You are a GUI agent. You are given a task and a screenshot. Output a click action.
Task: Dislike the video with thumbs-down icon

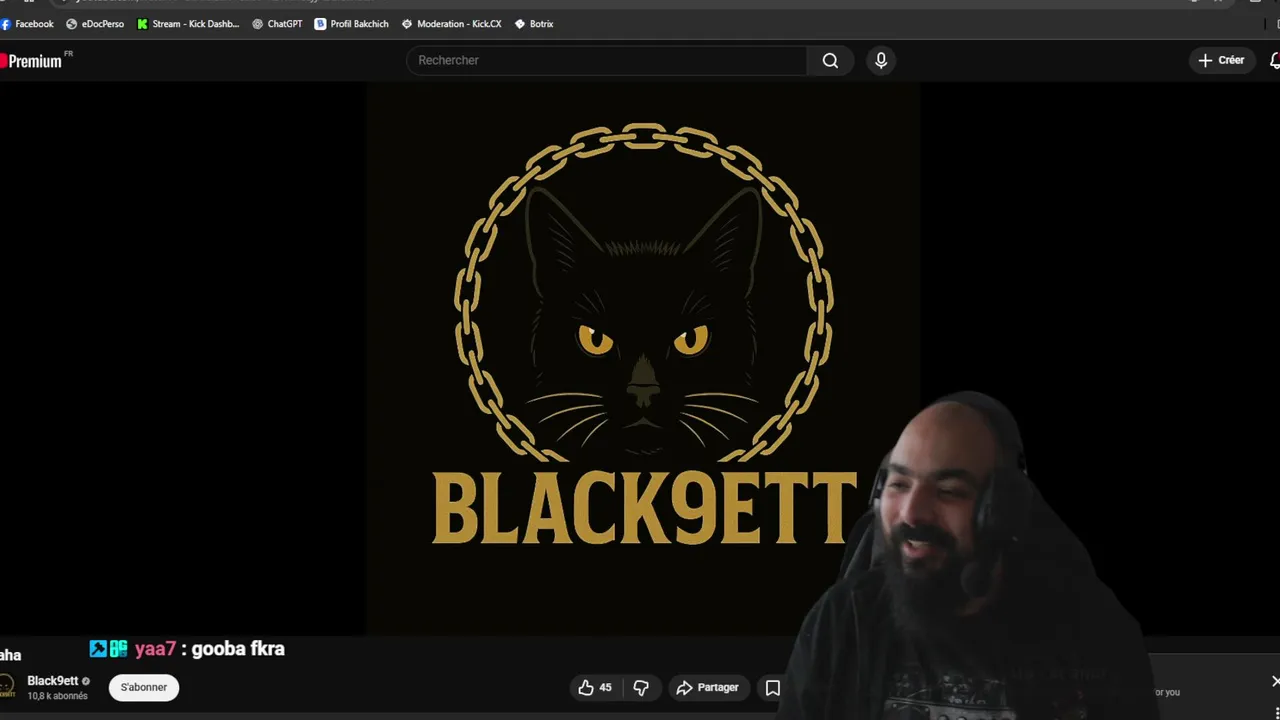[x=641, y=687]
